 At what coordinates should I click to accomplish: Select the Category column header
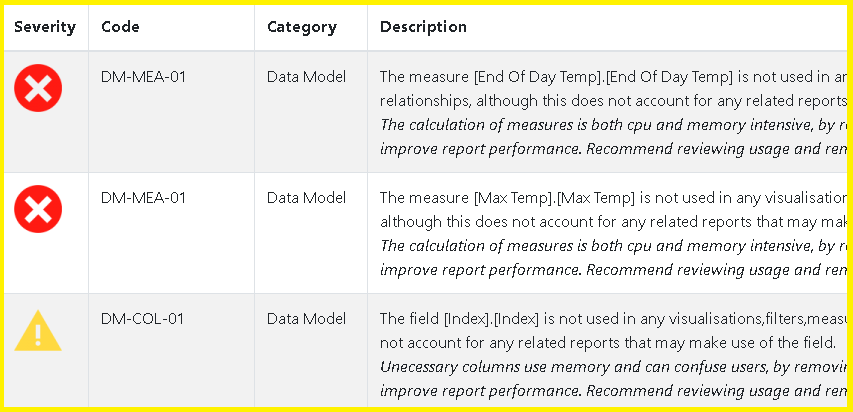point(302,27)
